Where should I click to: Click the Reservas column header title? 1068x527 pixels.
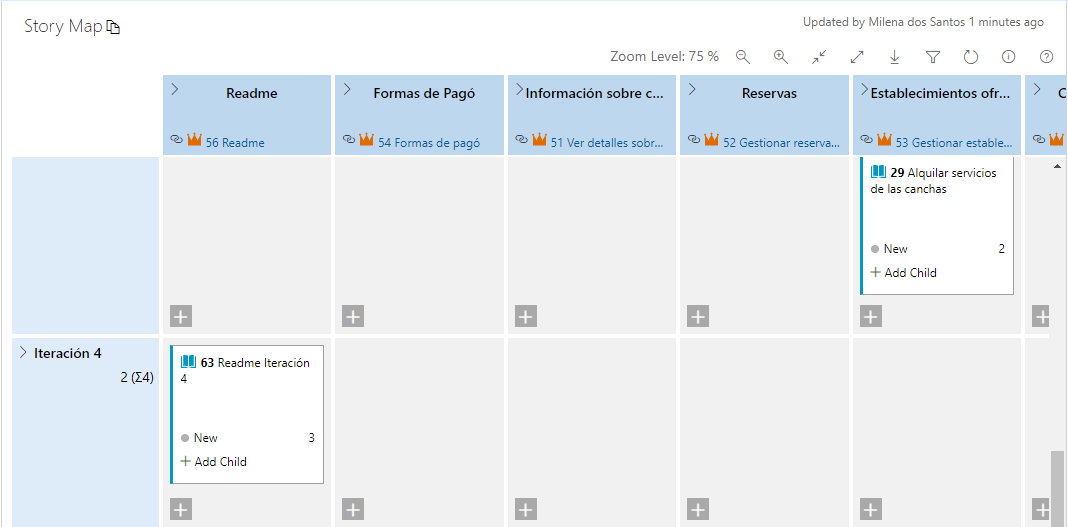coord(769,93)
